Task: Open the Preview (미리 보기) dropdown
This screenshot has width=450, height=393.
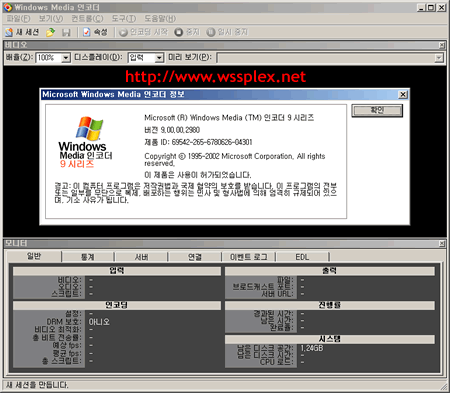Action: (439, 58)
